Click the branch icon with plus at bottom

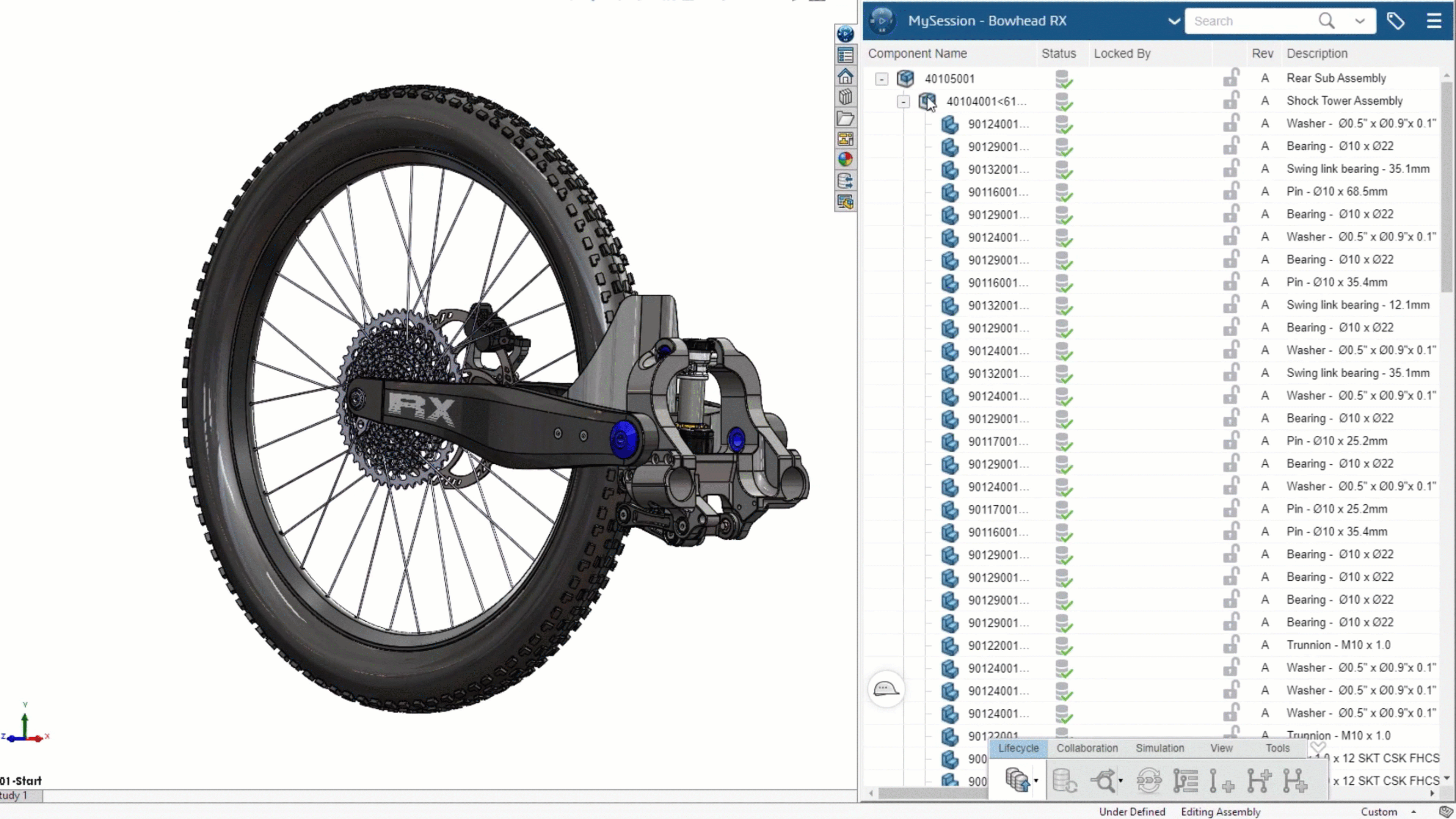click(x=1295, y=781)
